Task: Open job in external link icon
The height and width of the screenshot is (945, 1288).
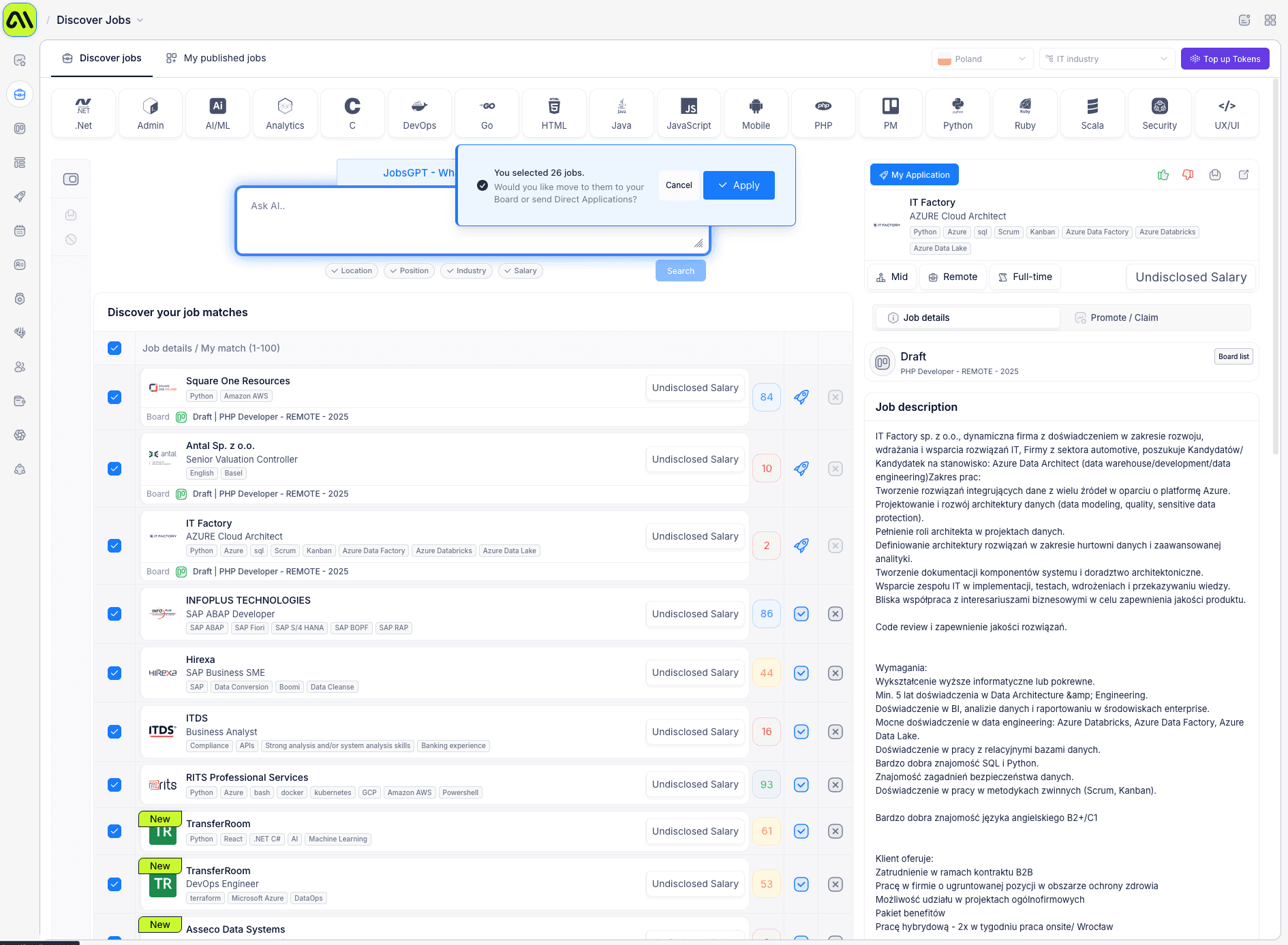Action: tap(1244, 175)
